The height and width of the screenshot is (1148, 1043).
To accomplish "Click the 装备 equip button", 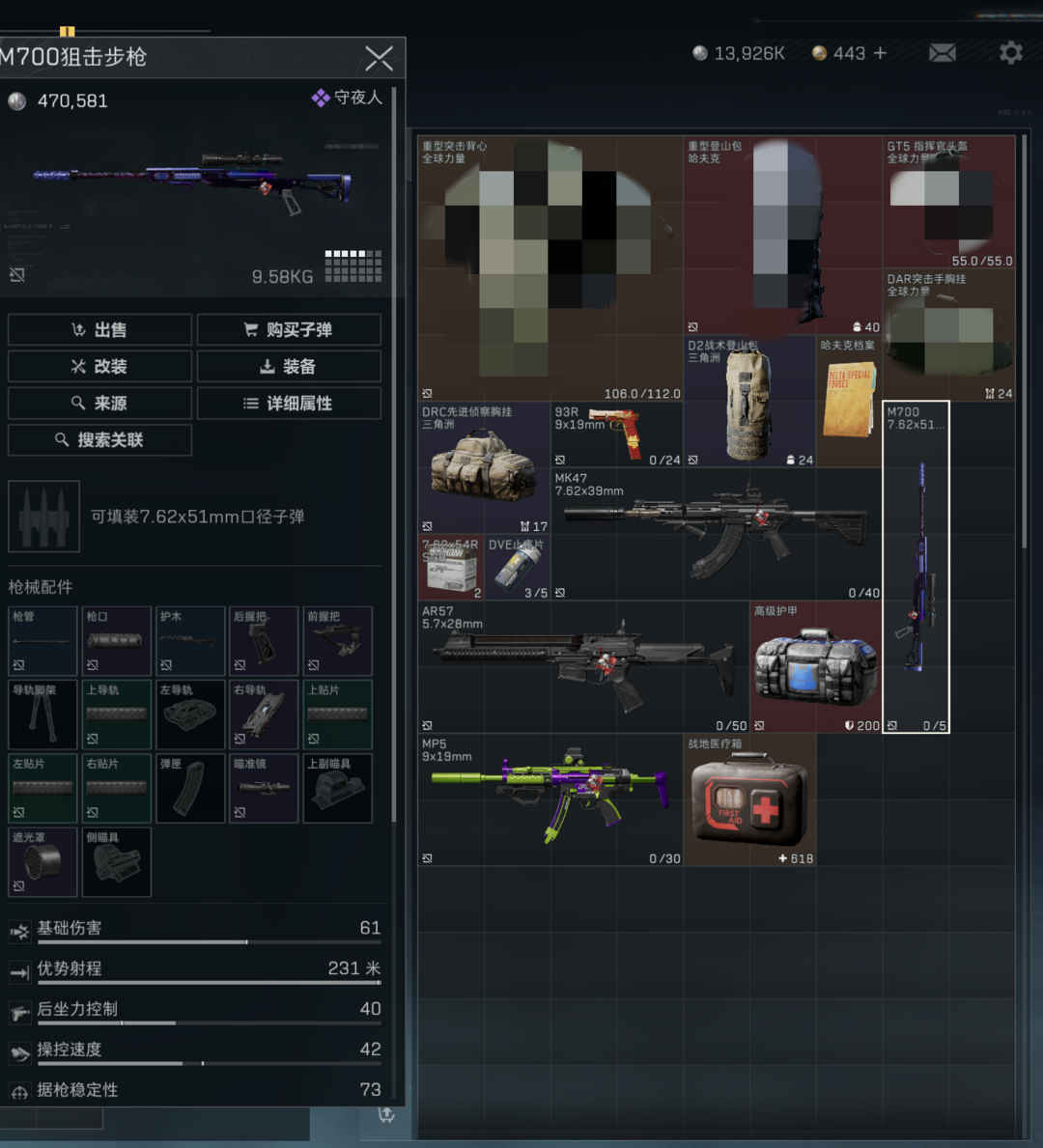I will point(289,366).
